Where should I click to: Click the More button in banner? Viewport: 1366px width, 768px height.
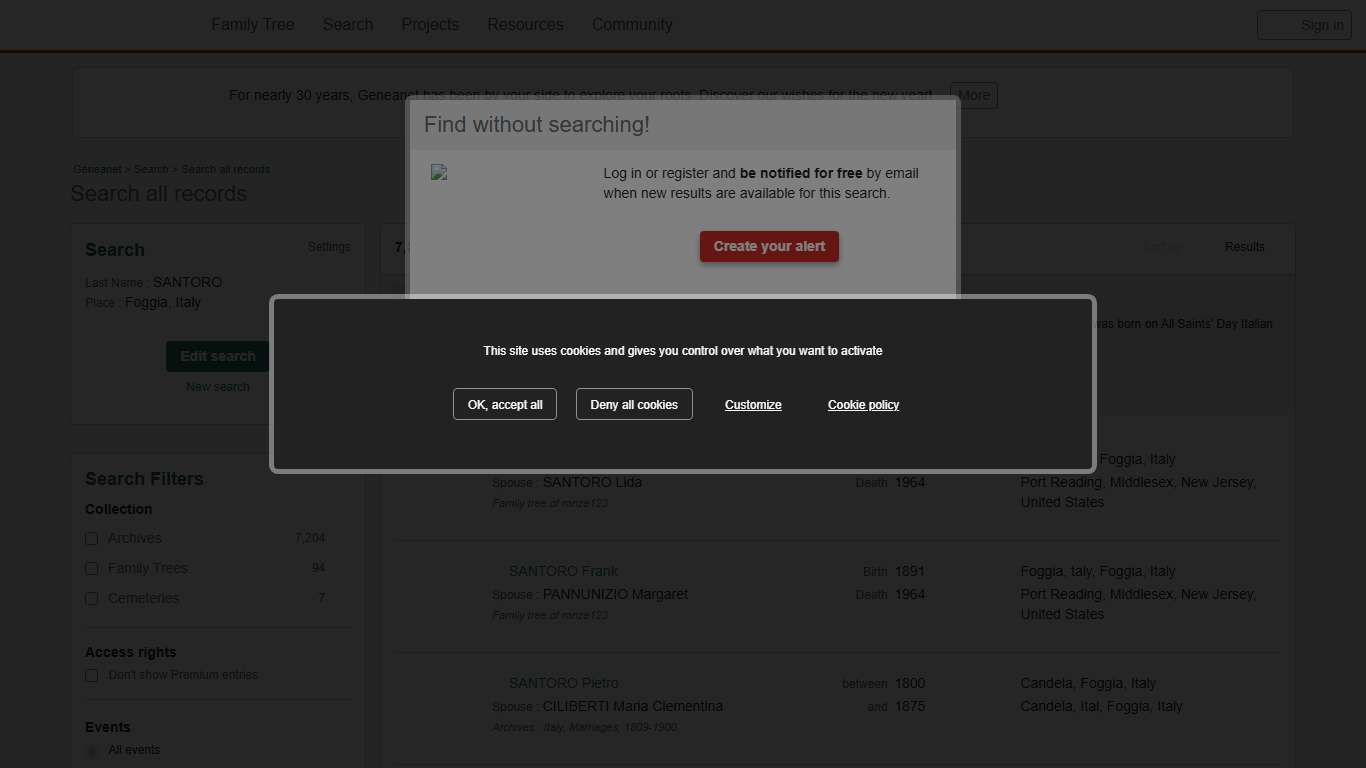(x=973, y=96)
